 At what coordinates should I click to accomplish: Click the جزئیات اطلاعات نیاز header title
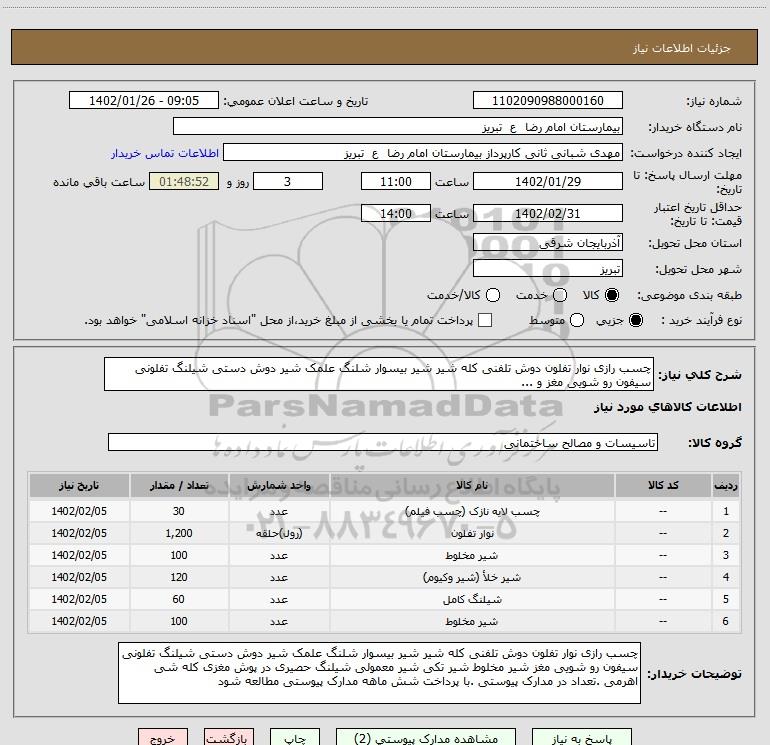[682, 48]
